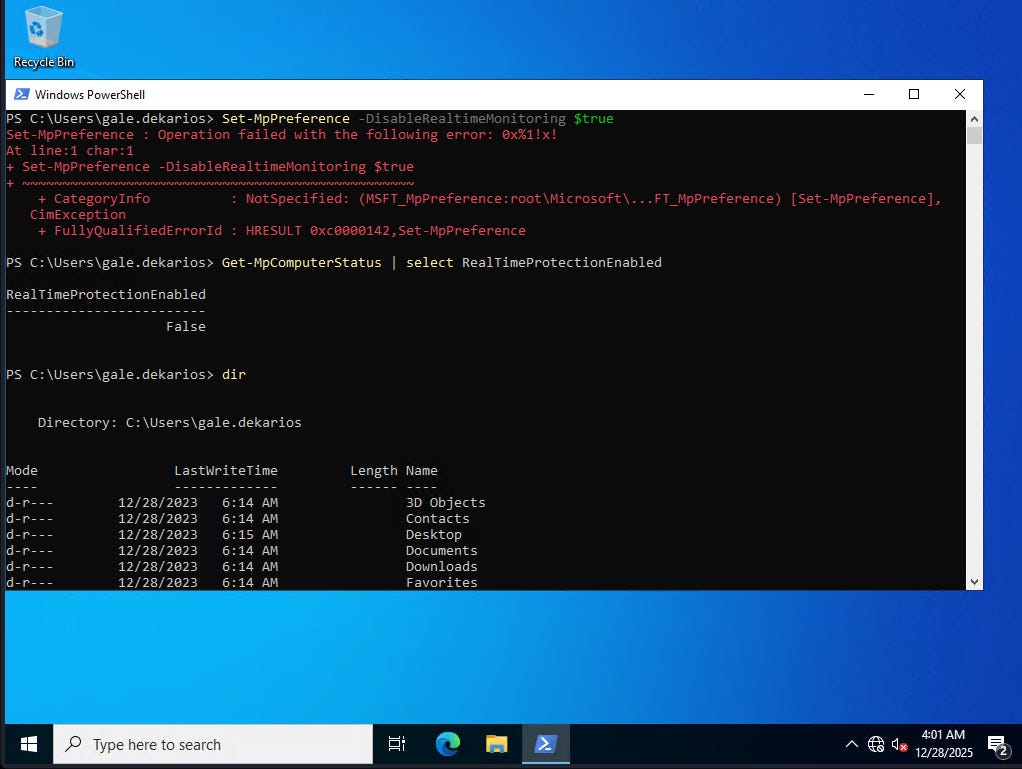The width and height of the screenshot is (1022, 769).
Task: Click the Windows PowerShell title bar text
Action: coord(90,95)
